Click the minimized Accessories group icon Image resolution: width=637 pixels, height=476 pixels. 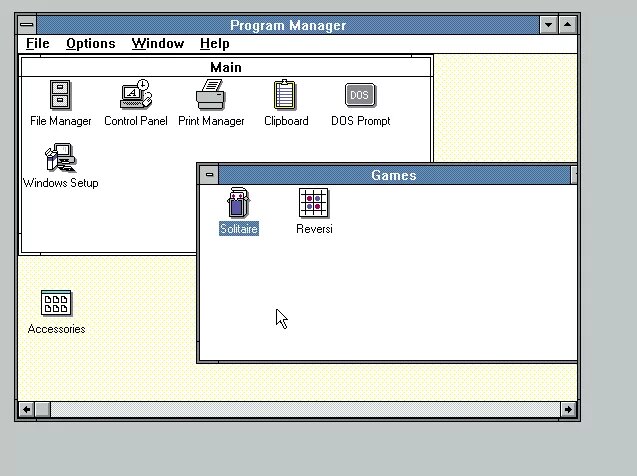pos(56,303)
